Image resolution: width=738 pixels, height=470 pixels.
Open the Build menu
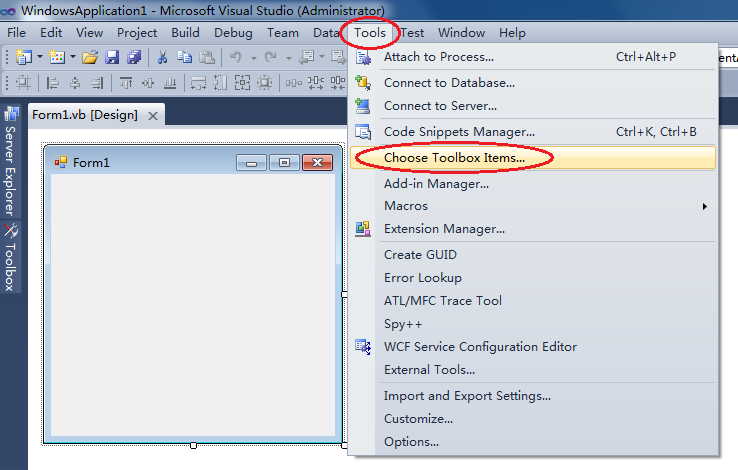(x=185, y=33)
